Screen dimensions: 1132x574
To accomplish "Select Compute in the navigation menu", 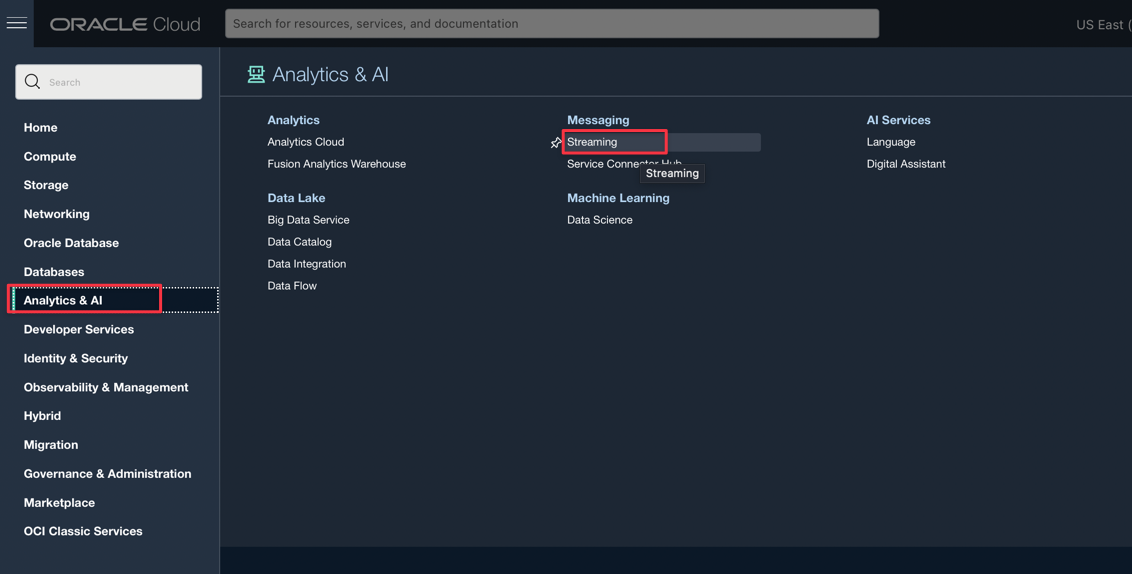I will point(50,157).
